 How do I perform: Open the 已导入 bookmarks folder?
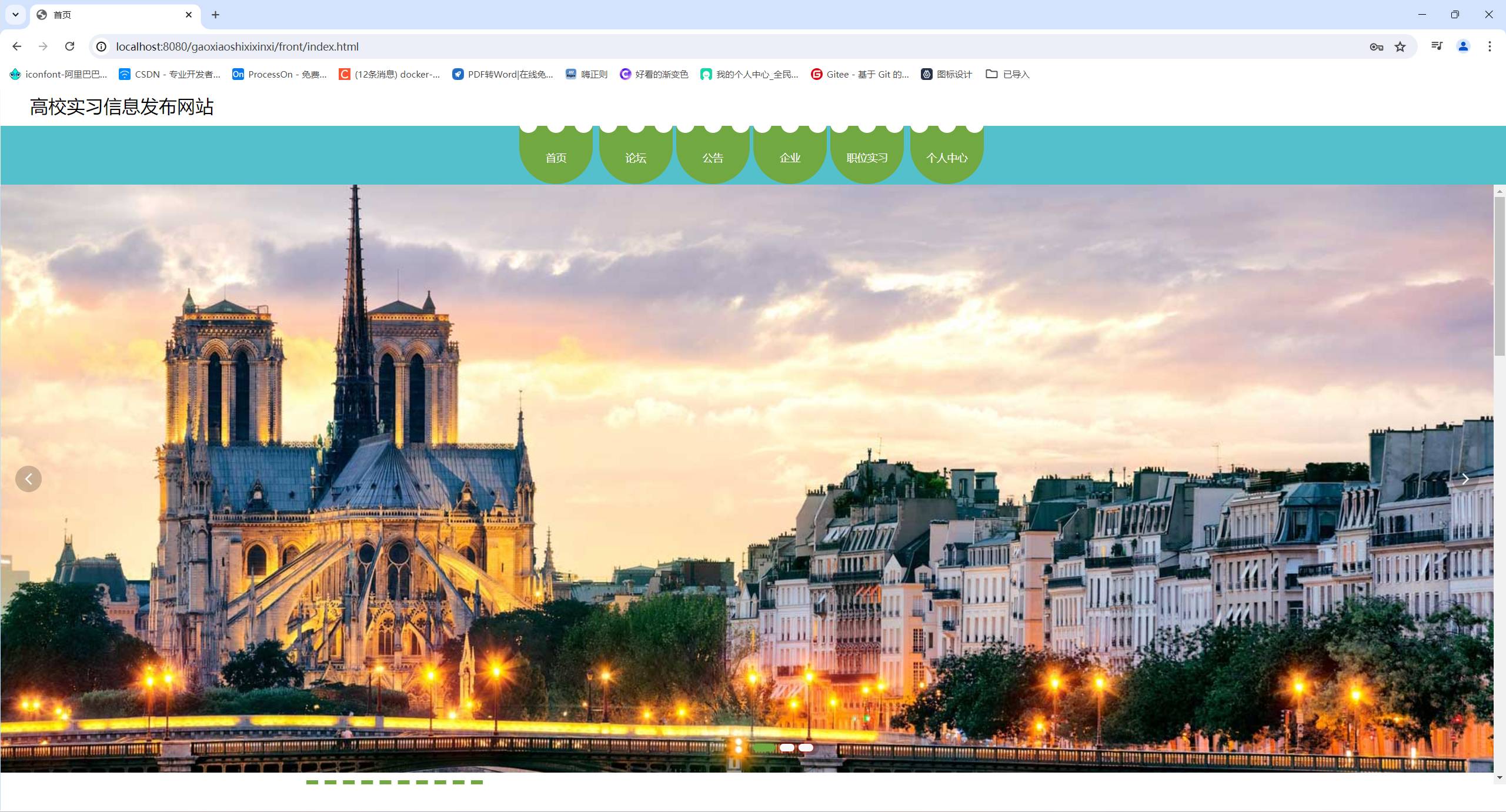tap(1007, 74)
